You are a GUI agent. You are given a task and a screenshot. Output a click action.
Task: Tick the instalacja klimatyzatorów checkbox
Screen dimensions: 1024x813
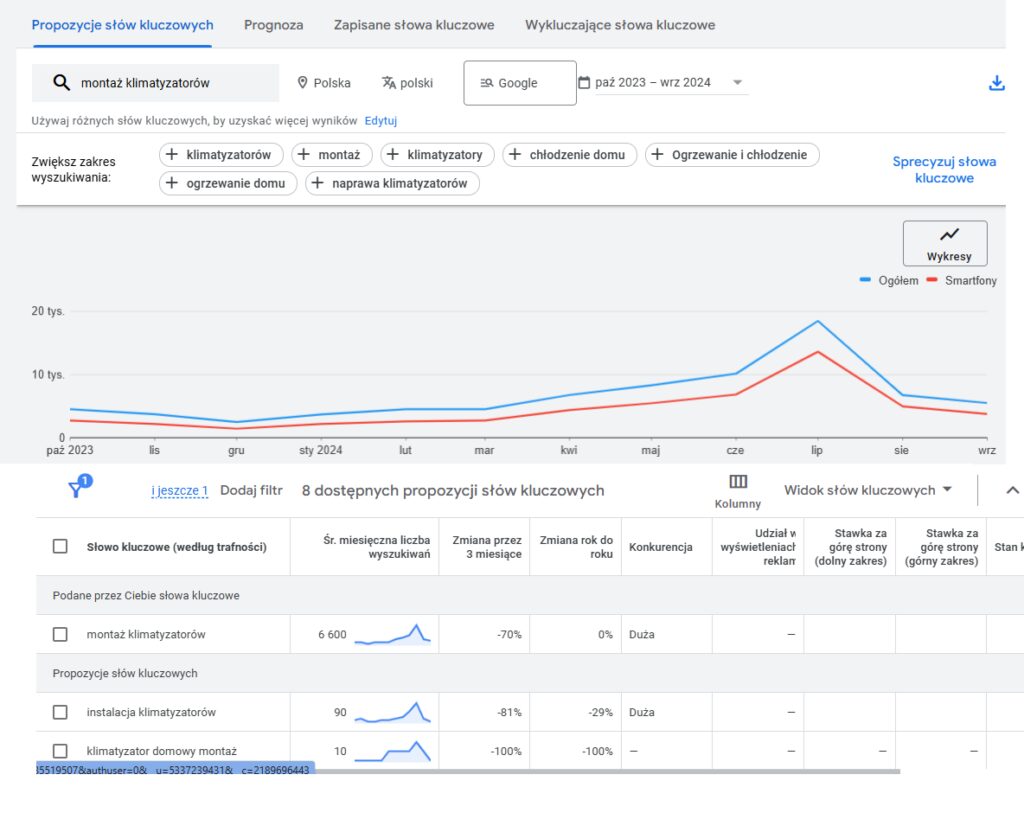pyautogui.click(x=60, y=712)
